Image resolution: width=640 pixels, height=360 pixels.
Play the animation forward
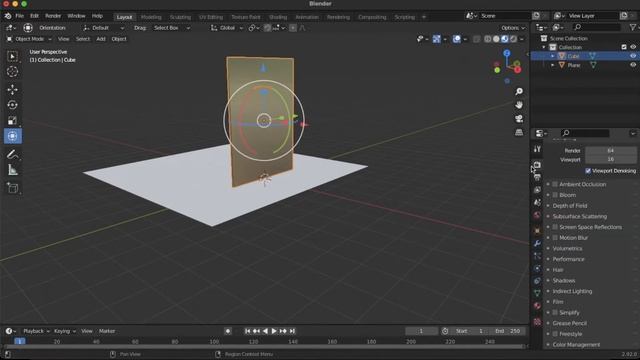tap(274, 331)
